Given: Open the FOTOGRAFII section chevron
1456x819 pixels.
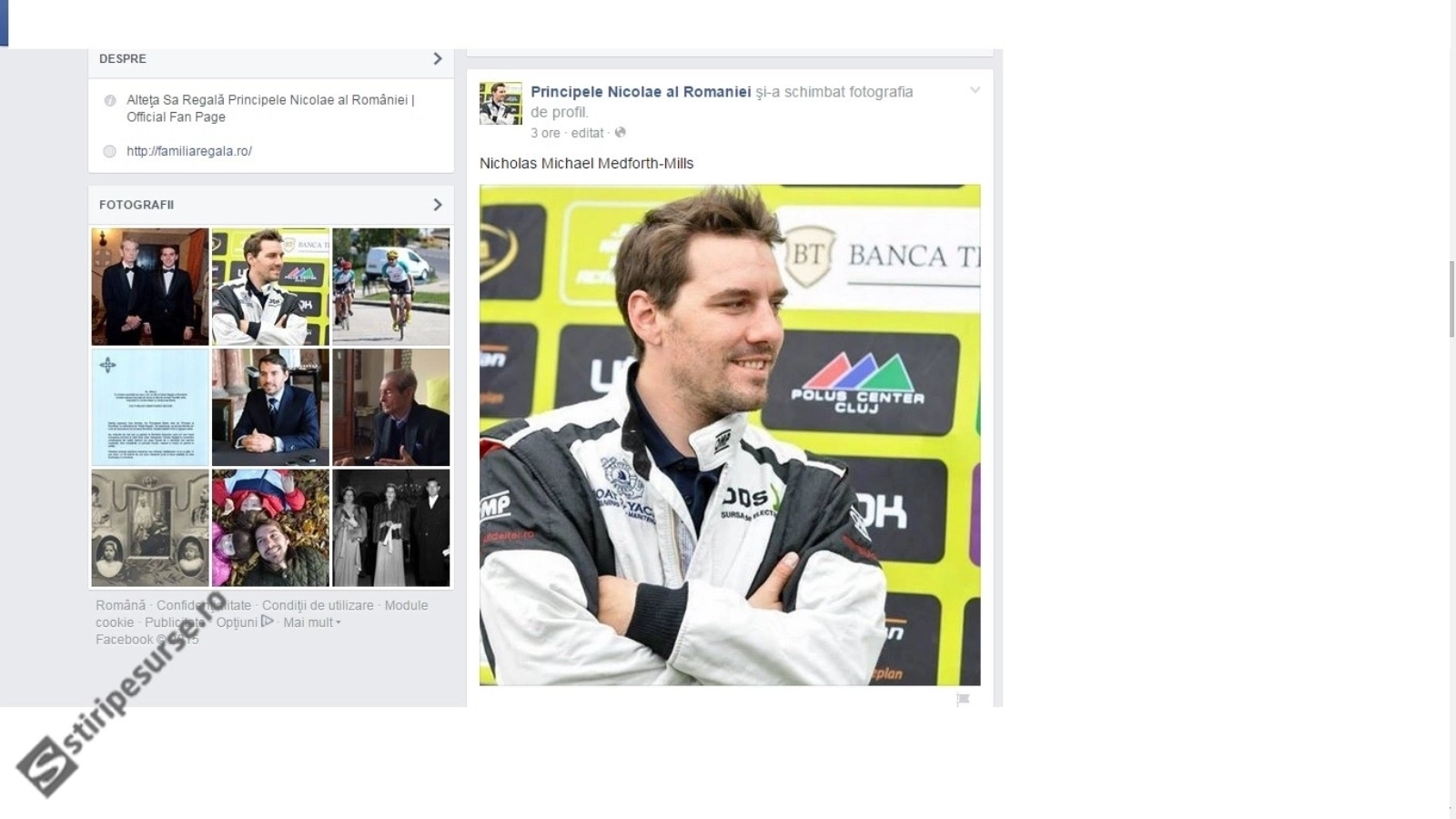Looking at the screenshot, I should (x=437, y=205).
